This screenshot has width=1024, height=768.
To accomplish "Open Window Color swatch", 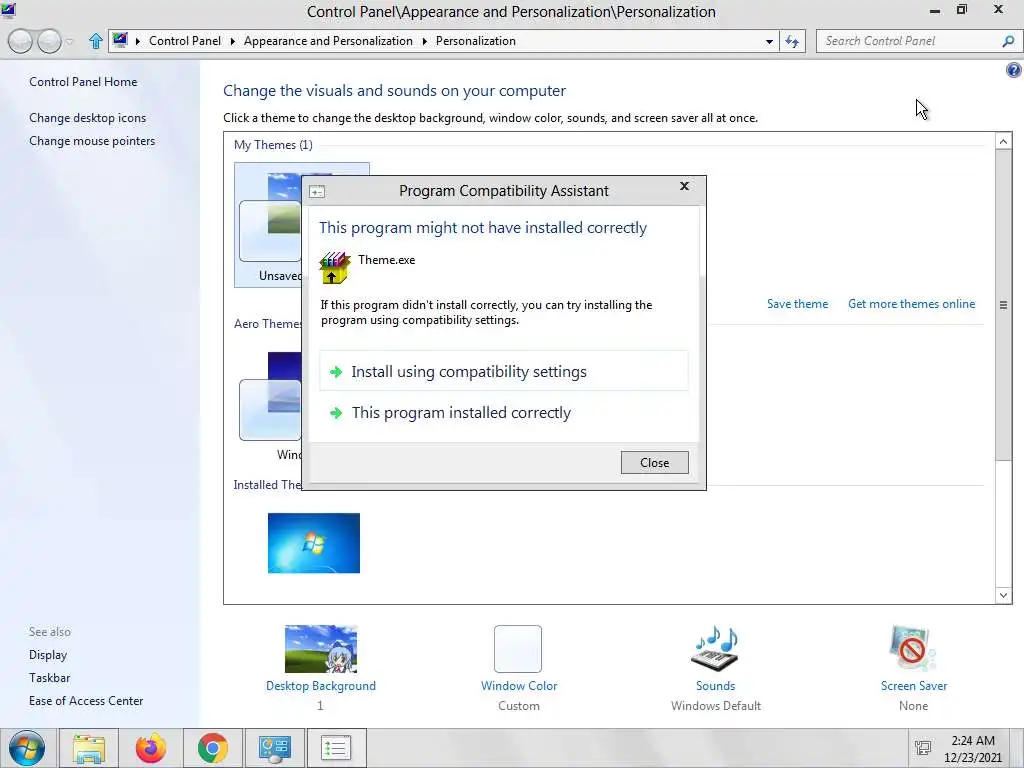I will (518, 648).
